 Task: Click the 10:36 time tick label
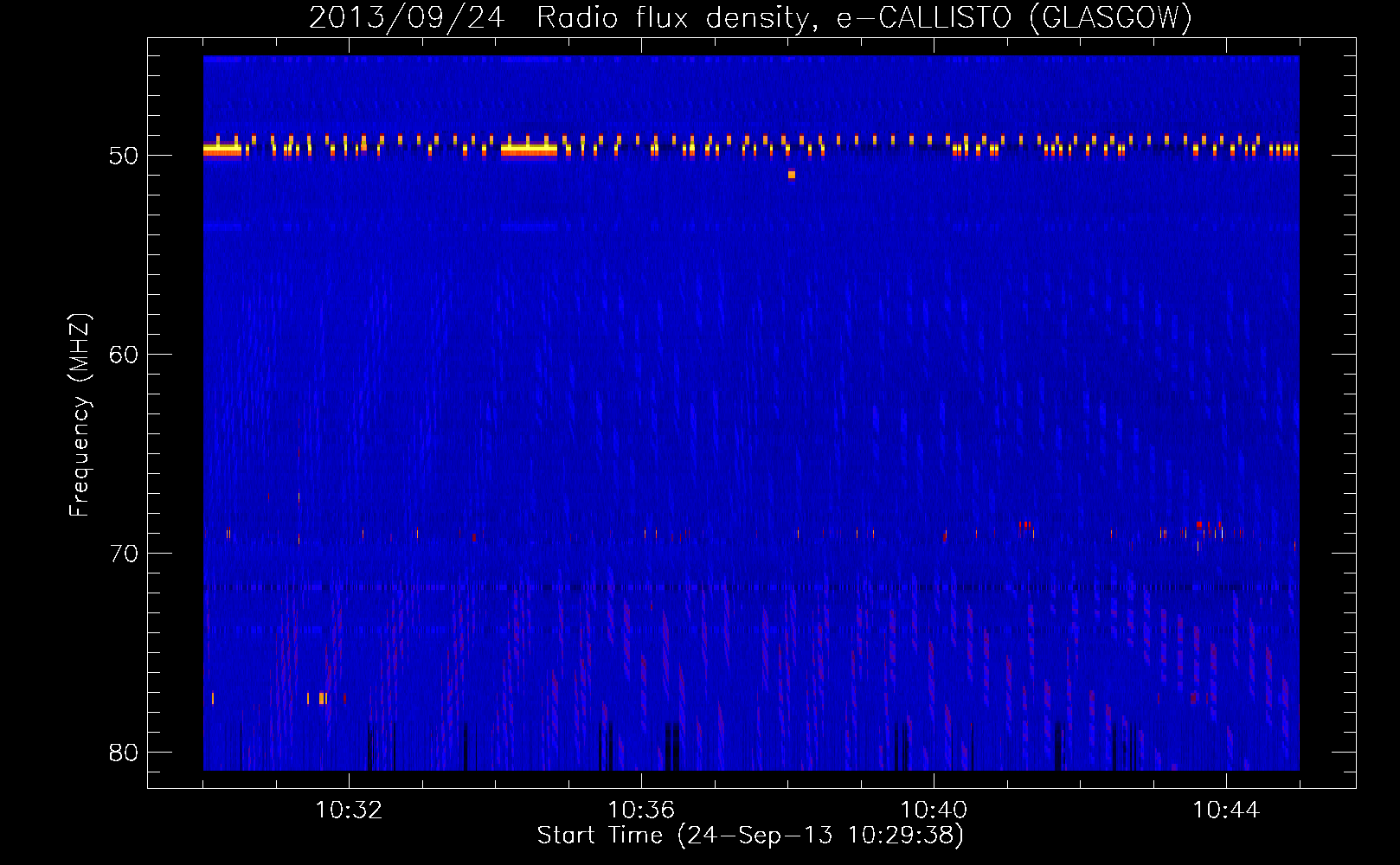641,811
